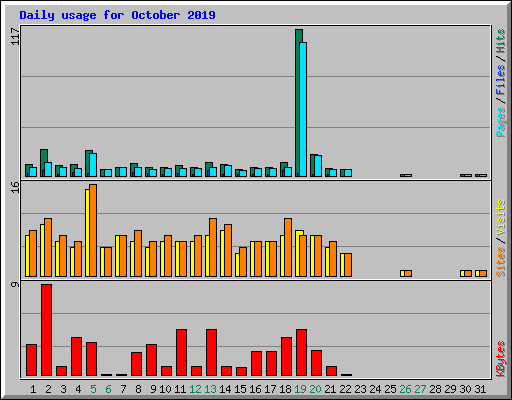
Task: Click day label 22 on the x-axis
Action: 345,389
